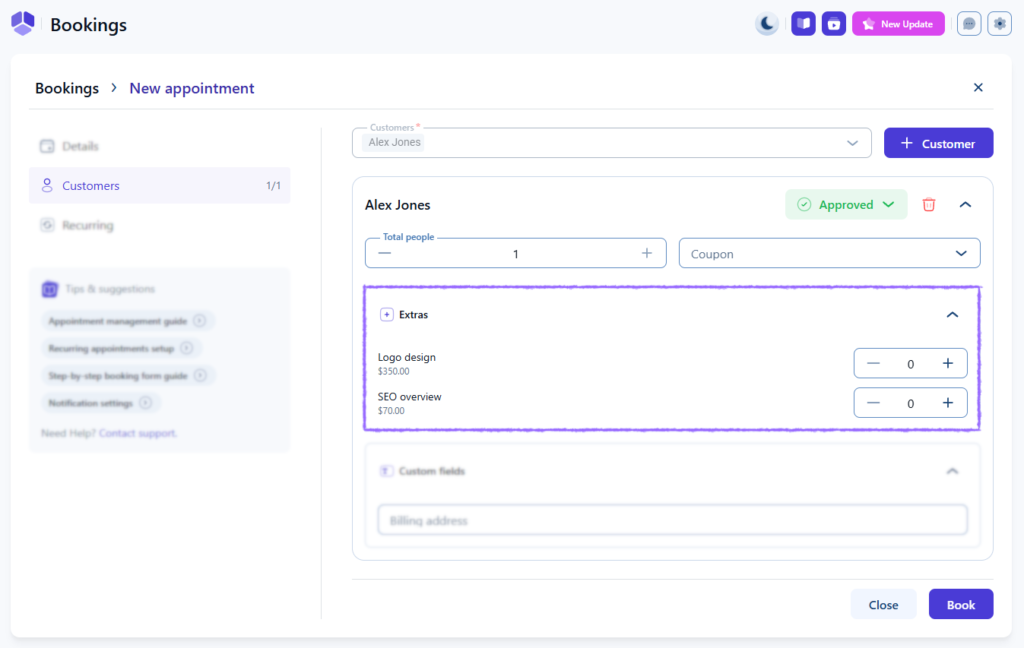The height and width of the screenshot is (648, 1024).
Task: Increase Logo design quantity with plus
Action: 948,363
